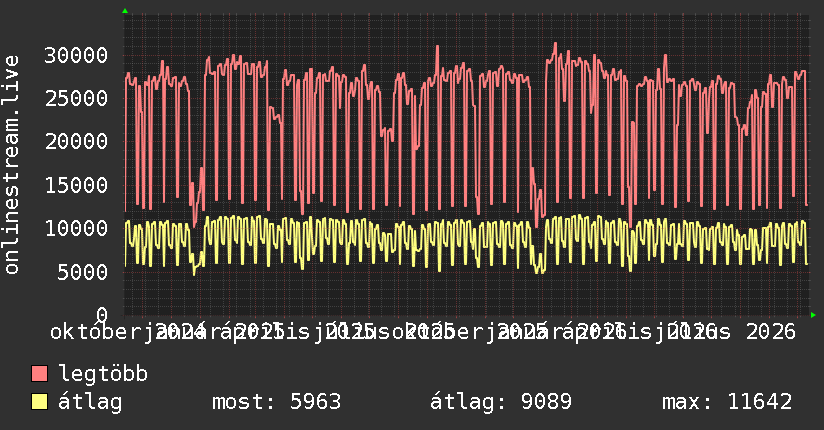Click the most: 5963 value
Image resolution: width=824 pixels, height=430 pixels.
pos(276,402)
